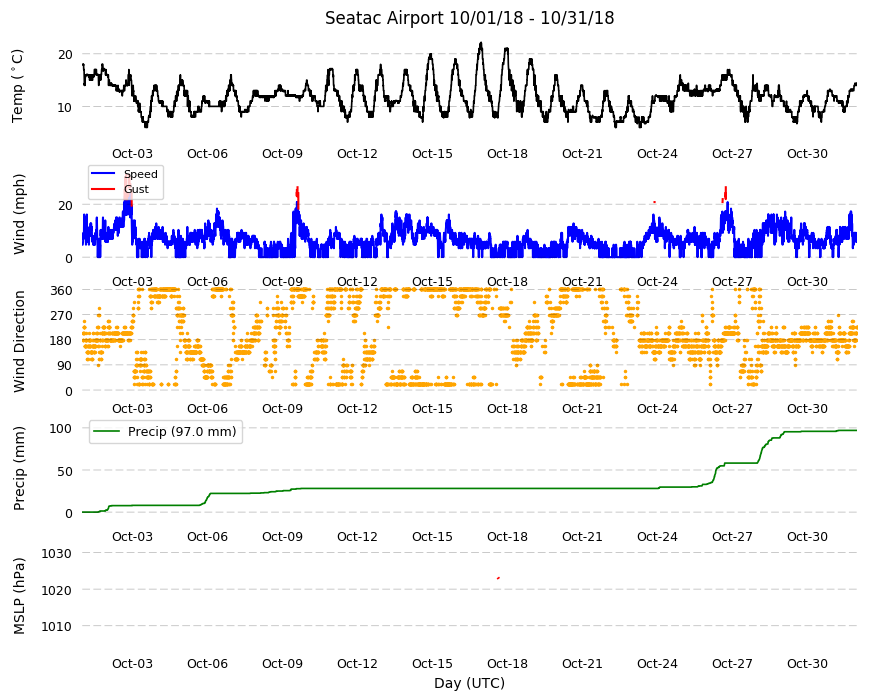The width and height of the screenshot is (870, 700).
Task: Click the 360 tick on Wind Direction
Action: point(62,291)
